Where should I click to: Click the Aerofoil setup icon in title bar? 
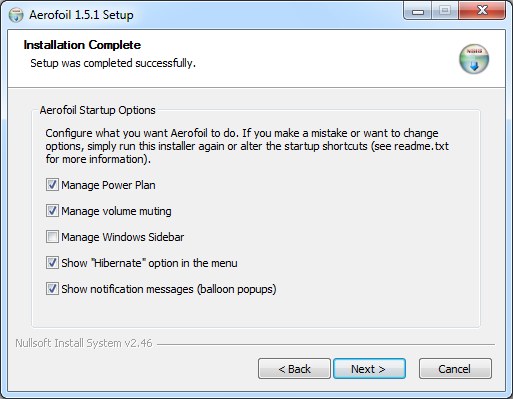point(16,15)
